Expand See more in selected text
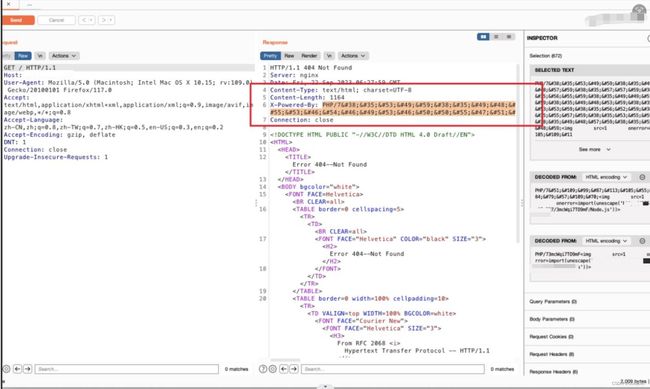 click(x=594, y=149)
